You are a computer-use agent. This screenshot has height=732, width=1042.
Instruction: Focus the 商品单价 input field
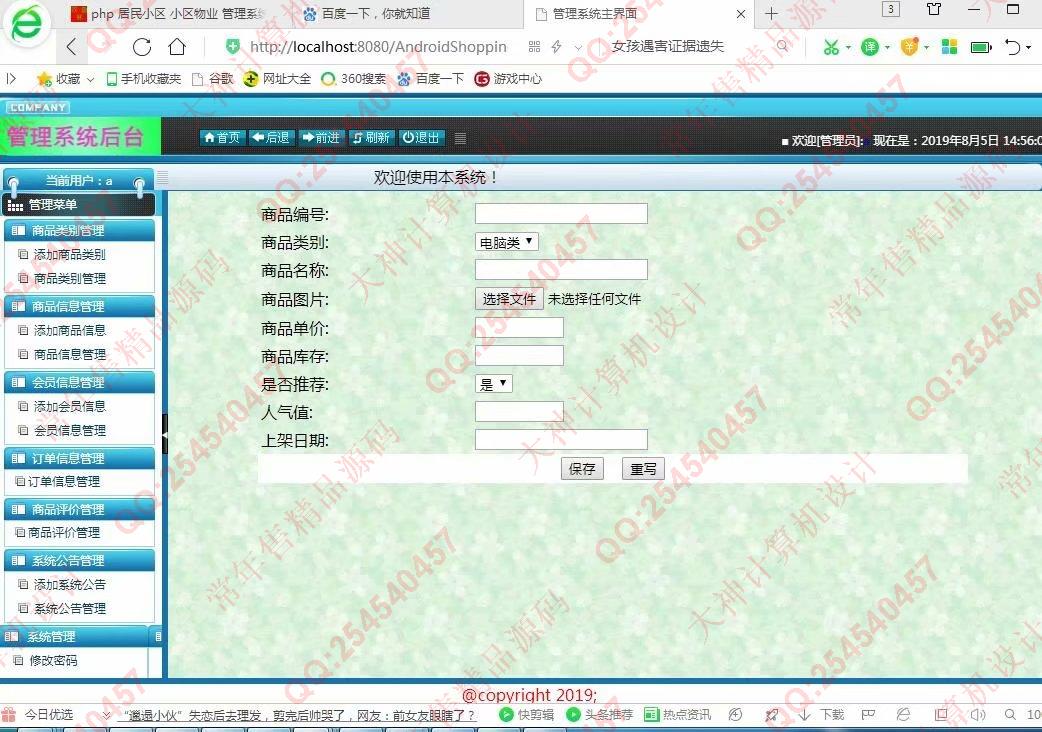pyautogui.click(x=519, y=327)
